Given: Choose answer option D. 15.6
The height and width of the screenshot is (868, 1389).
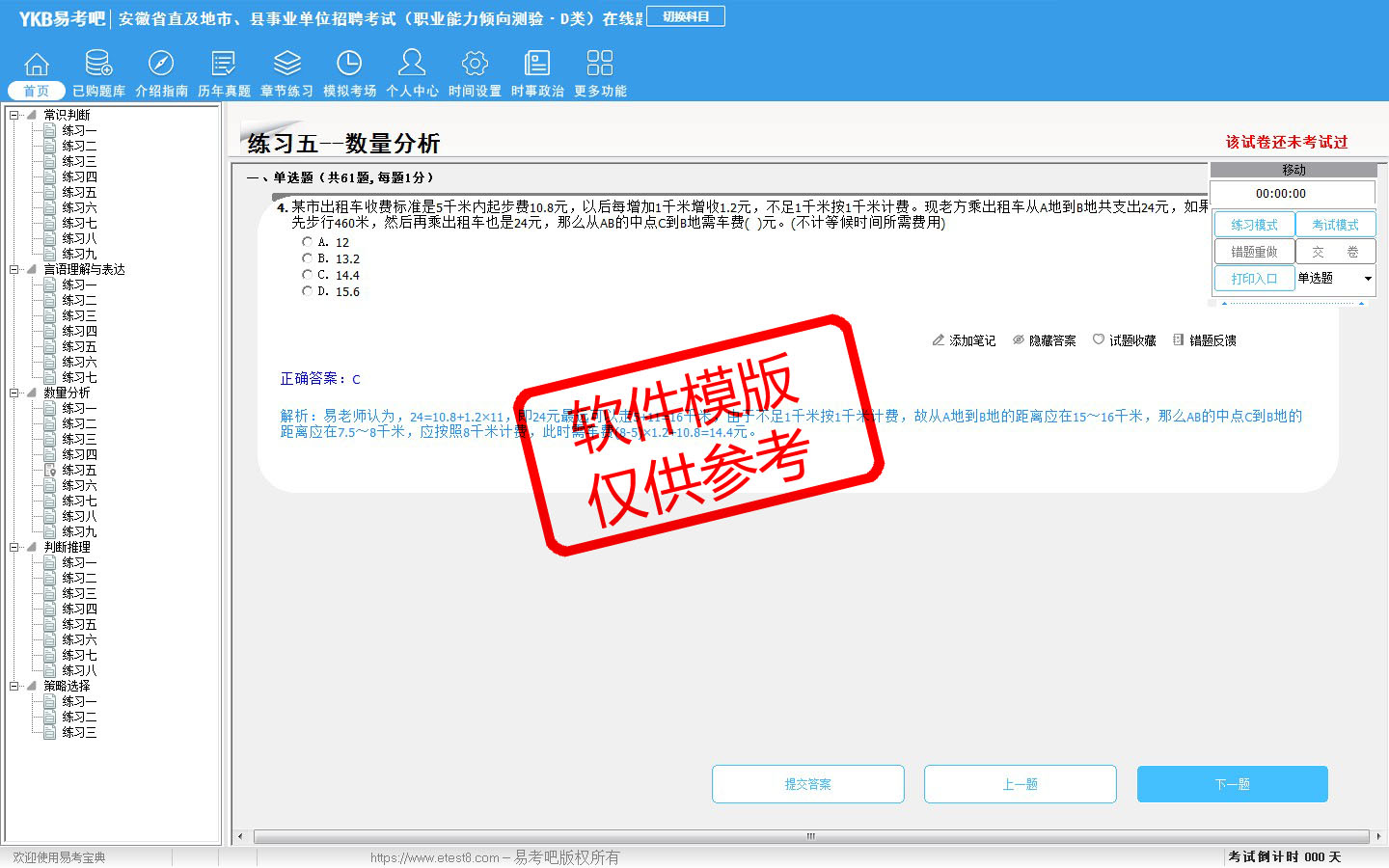Looking at the screenshot, I should tap(307, 291).
